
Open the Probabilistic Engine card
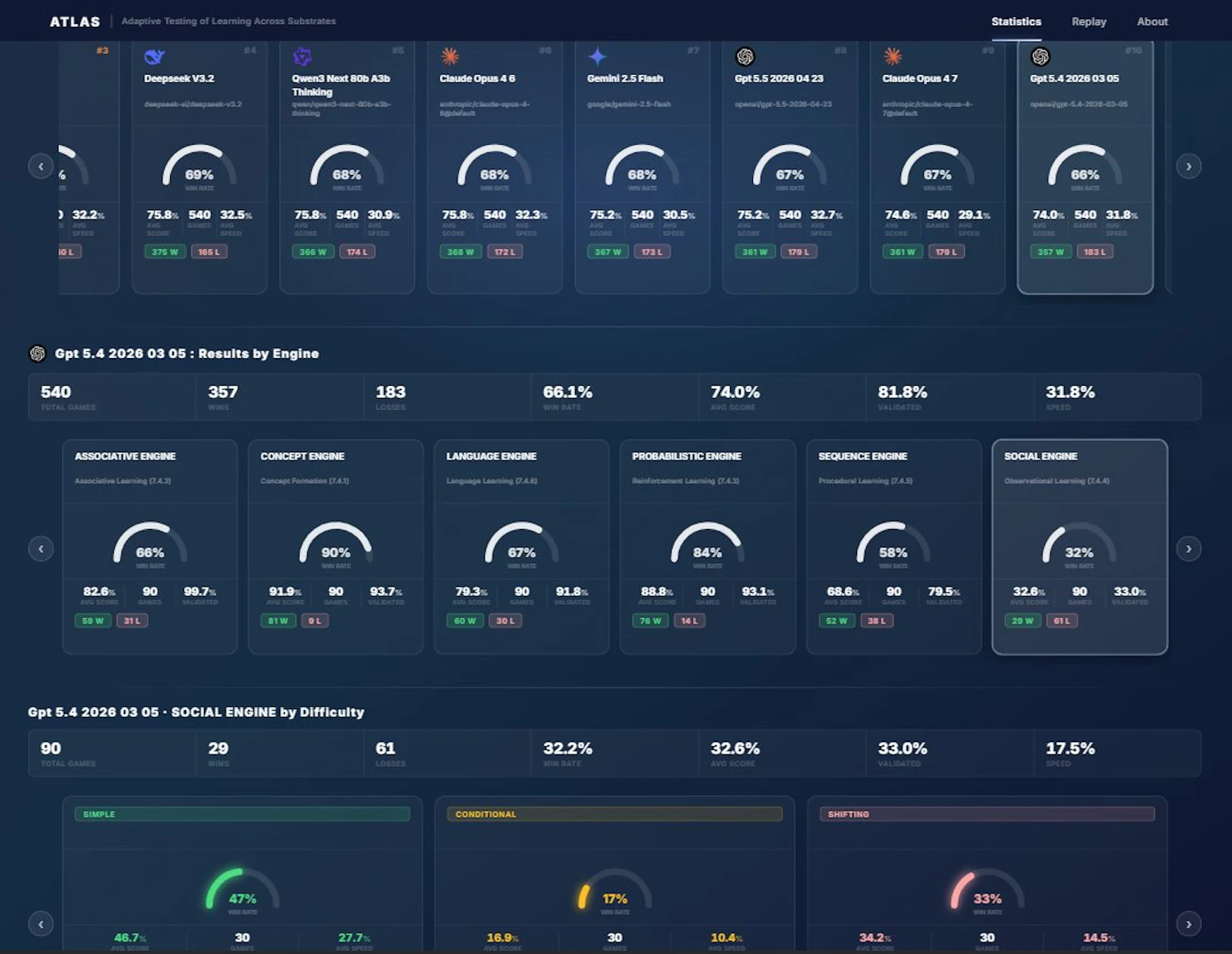[708, 547]
